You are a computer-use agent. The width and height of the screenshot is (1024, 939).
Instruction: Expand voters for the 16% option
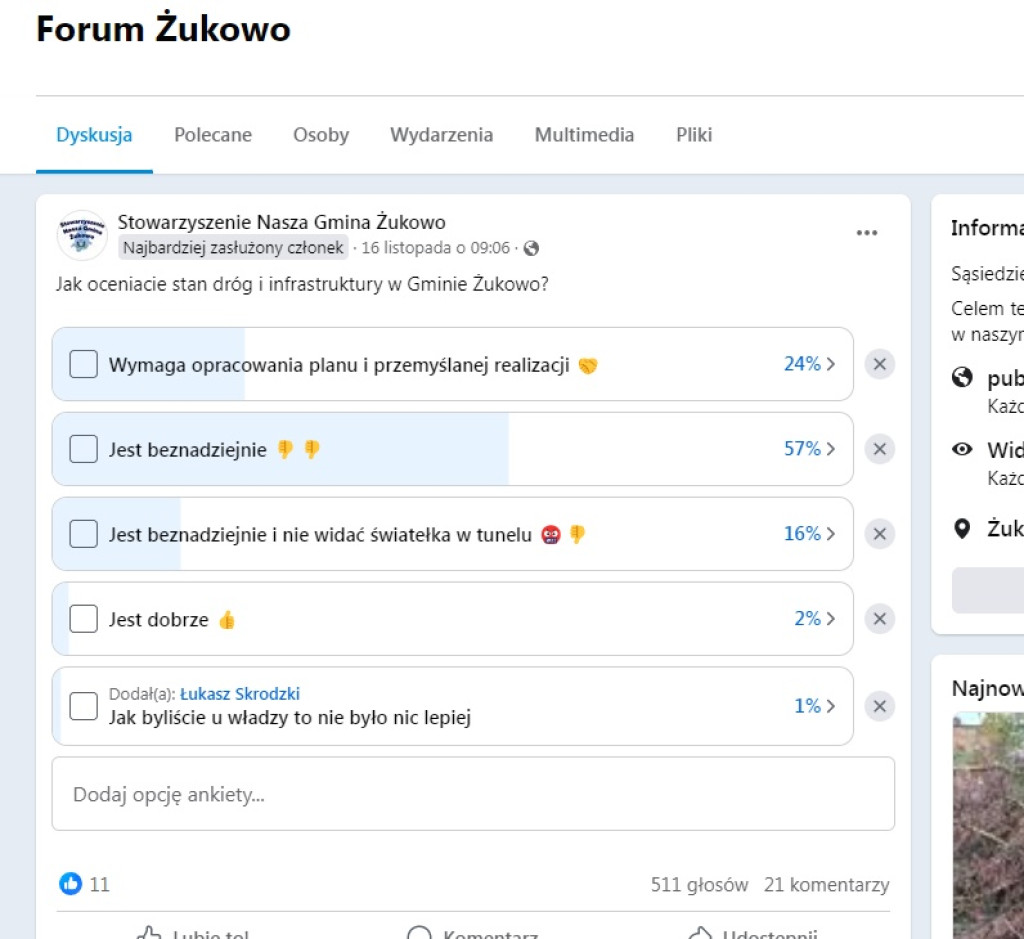click(810, 533)
